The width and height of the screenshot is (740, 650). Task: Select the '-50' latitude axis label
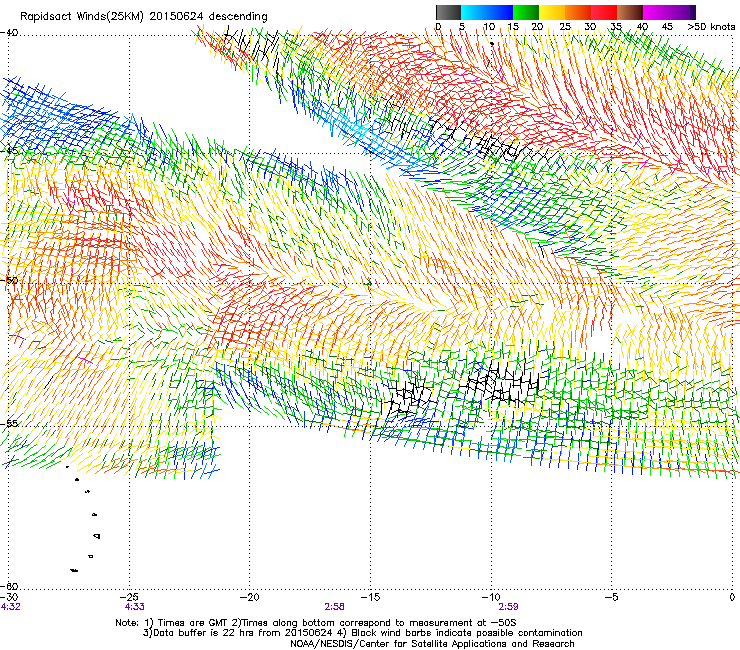pos(10,280)
